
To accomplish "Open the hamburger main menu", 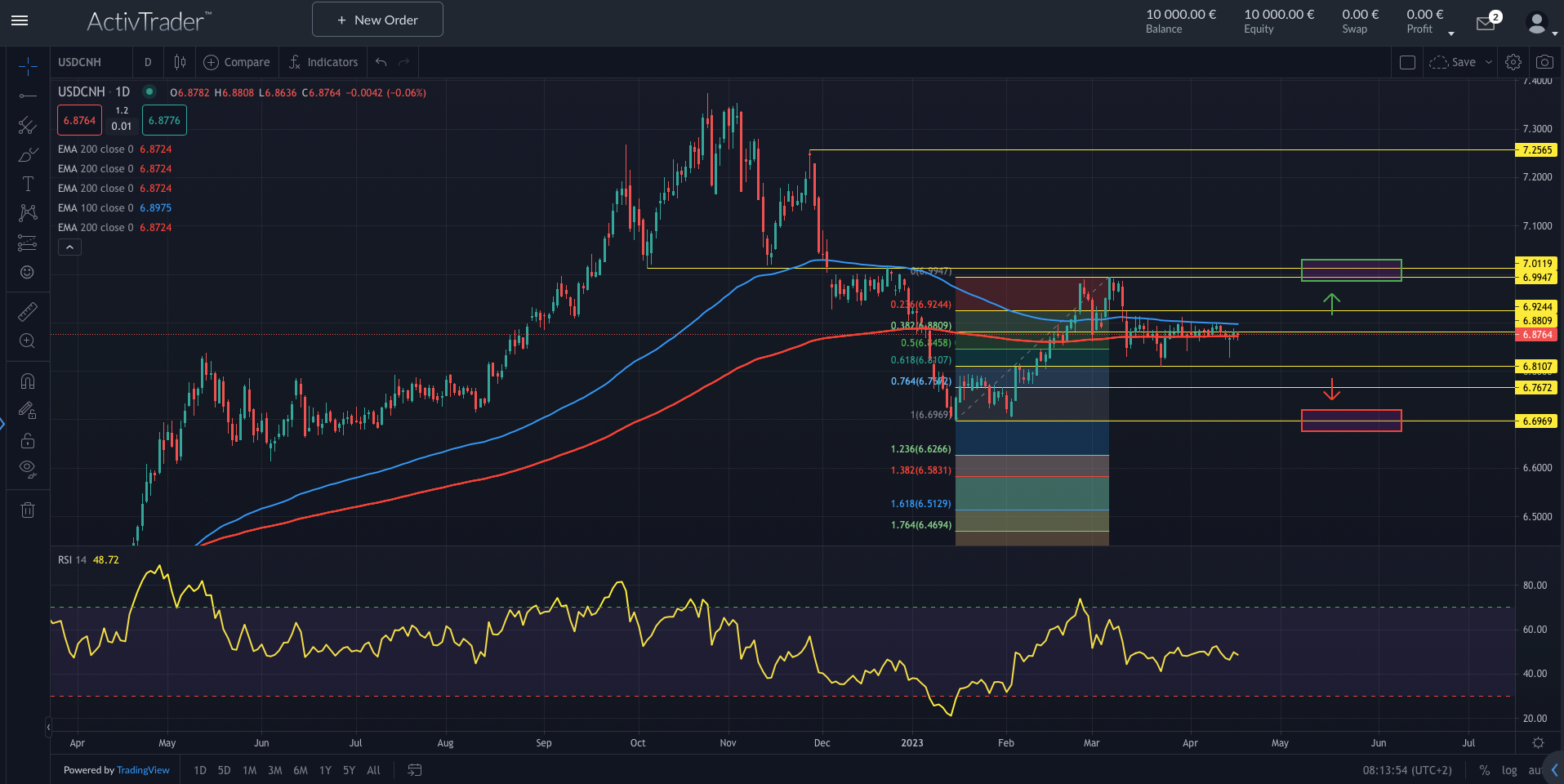I will point(20,21).
